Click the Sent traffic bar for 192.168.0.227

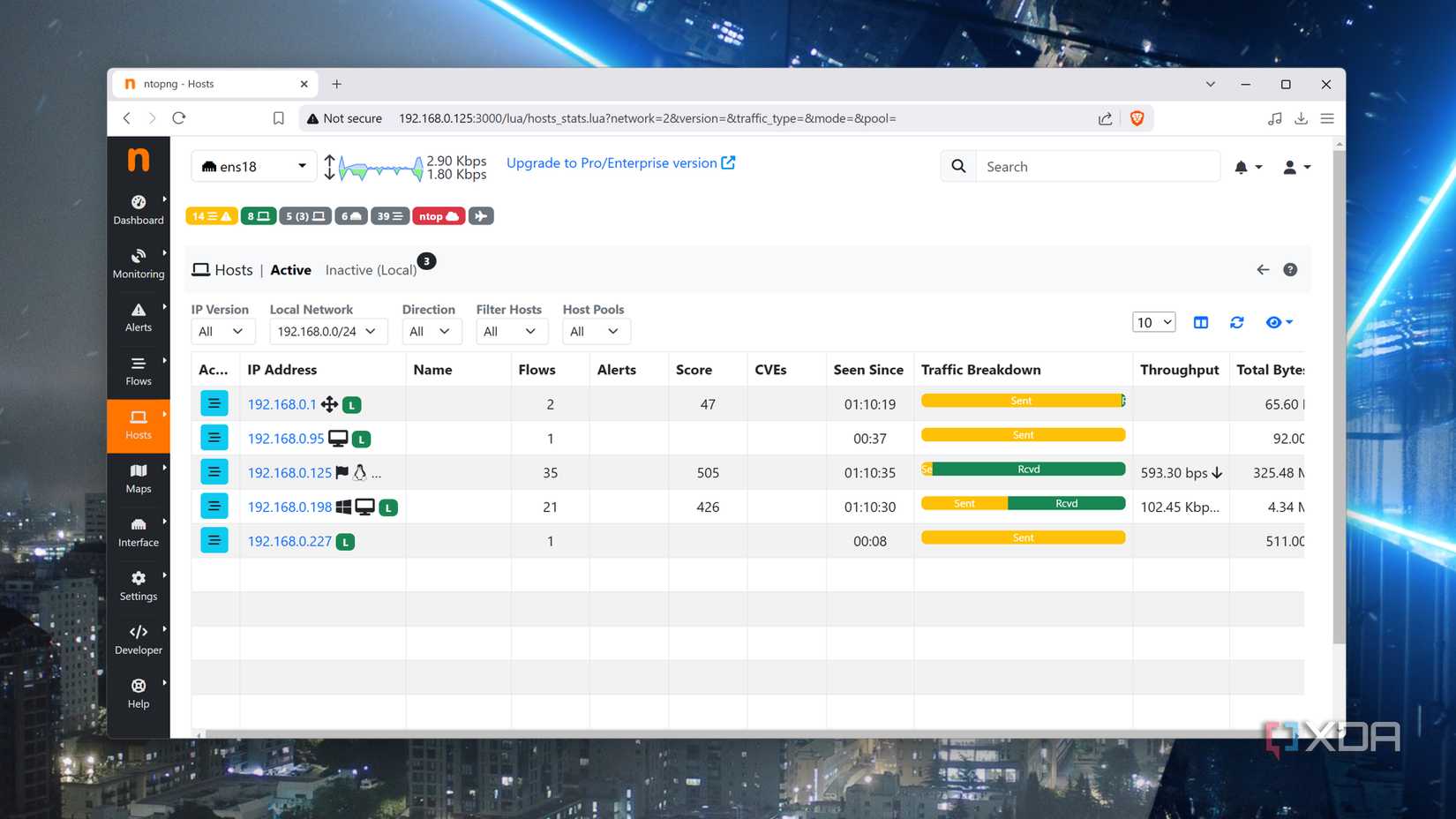click(x=1023, y=537)
